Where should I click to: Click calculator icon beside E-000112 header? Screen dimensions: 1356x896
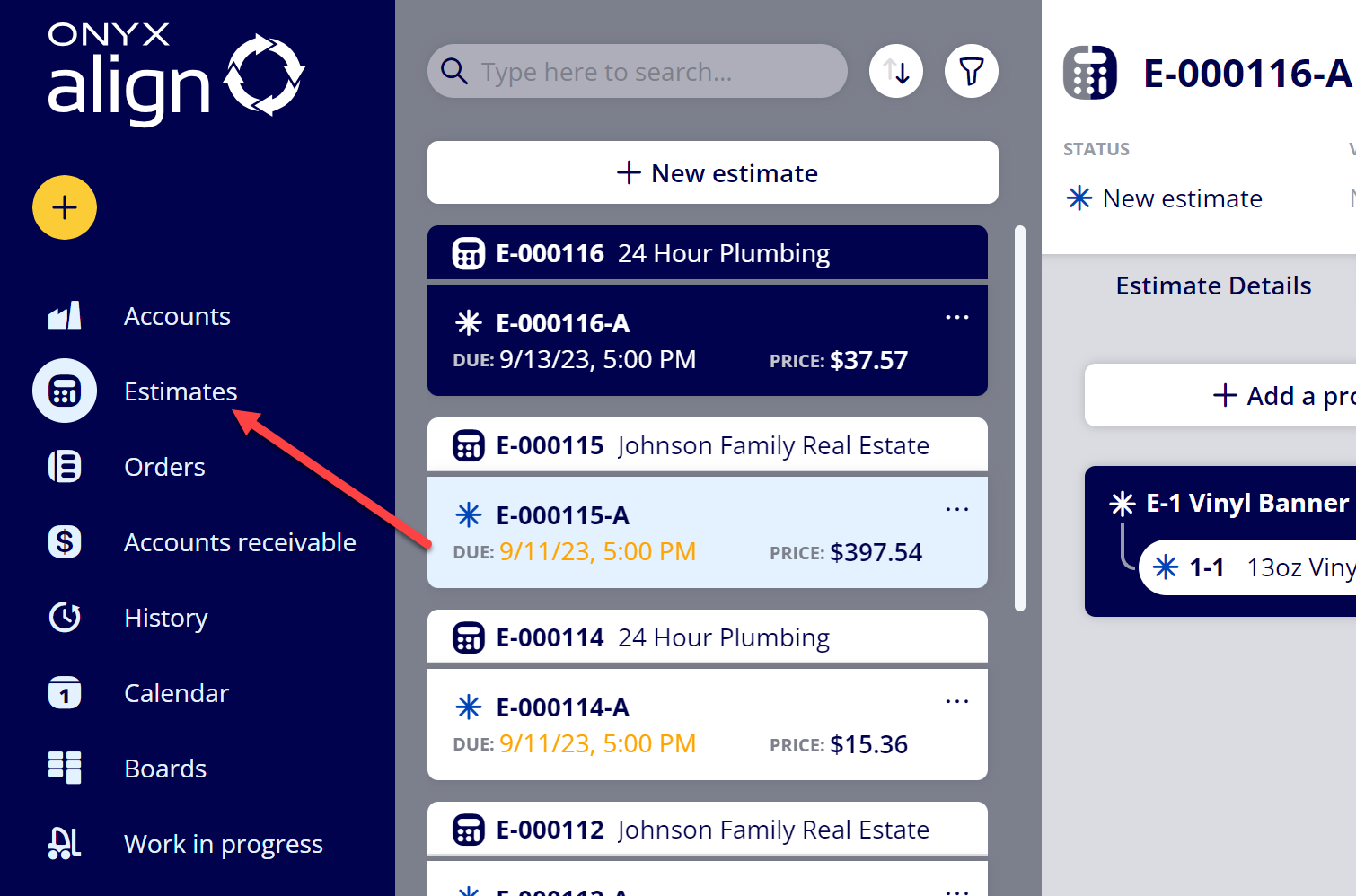coord(469,830)
